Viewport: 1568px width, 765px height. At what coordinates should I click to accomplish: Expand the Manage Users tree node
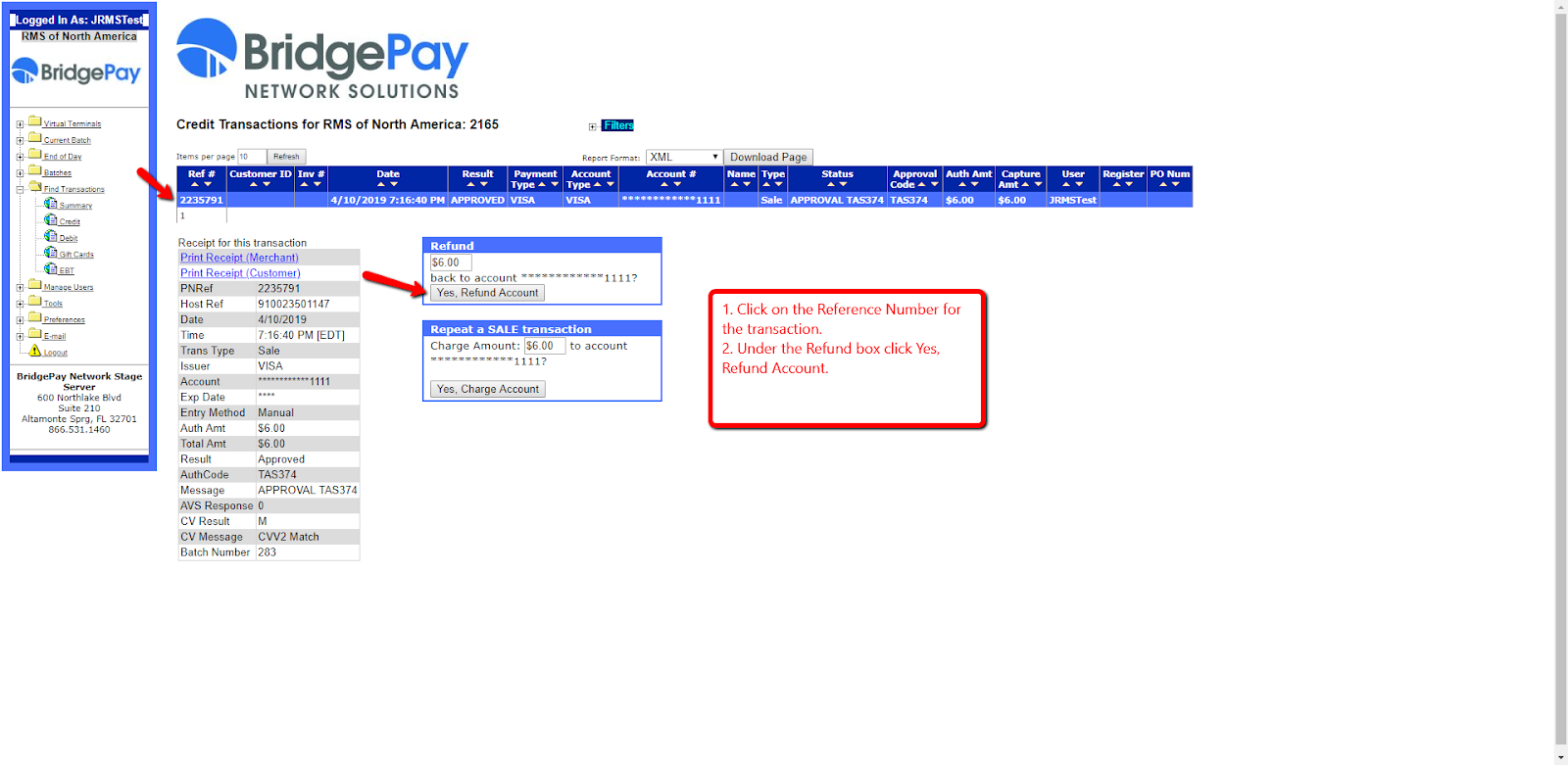pyautogui.click(x=20, y=288)
